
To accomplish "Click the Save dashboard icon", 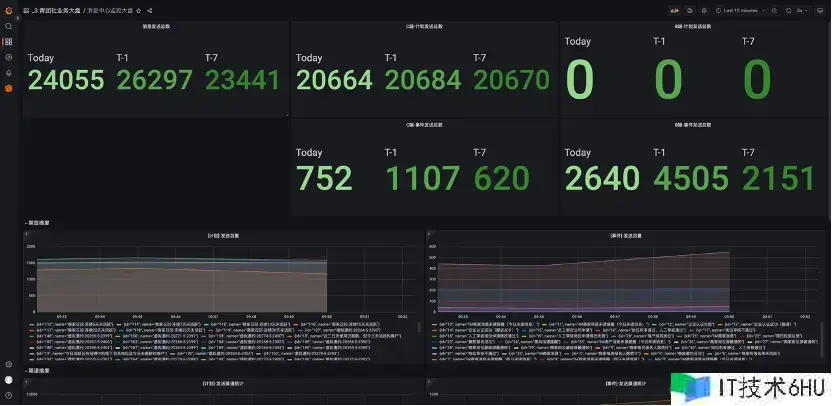I will point(690,10).
